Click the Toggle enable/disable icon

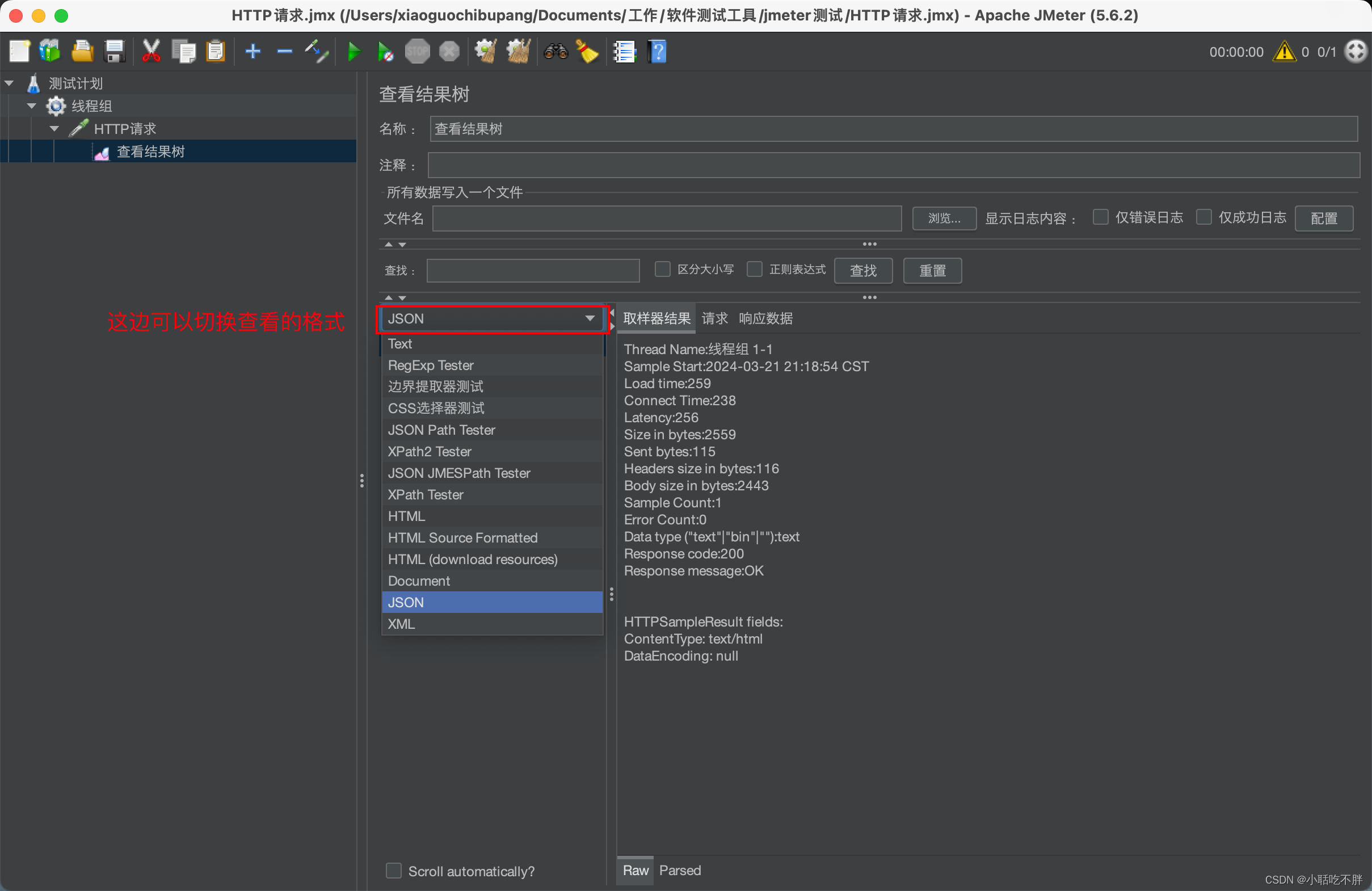(317, 52)
